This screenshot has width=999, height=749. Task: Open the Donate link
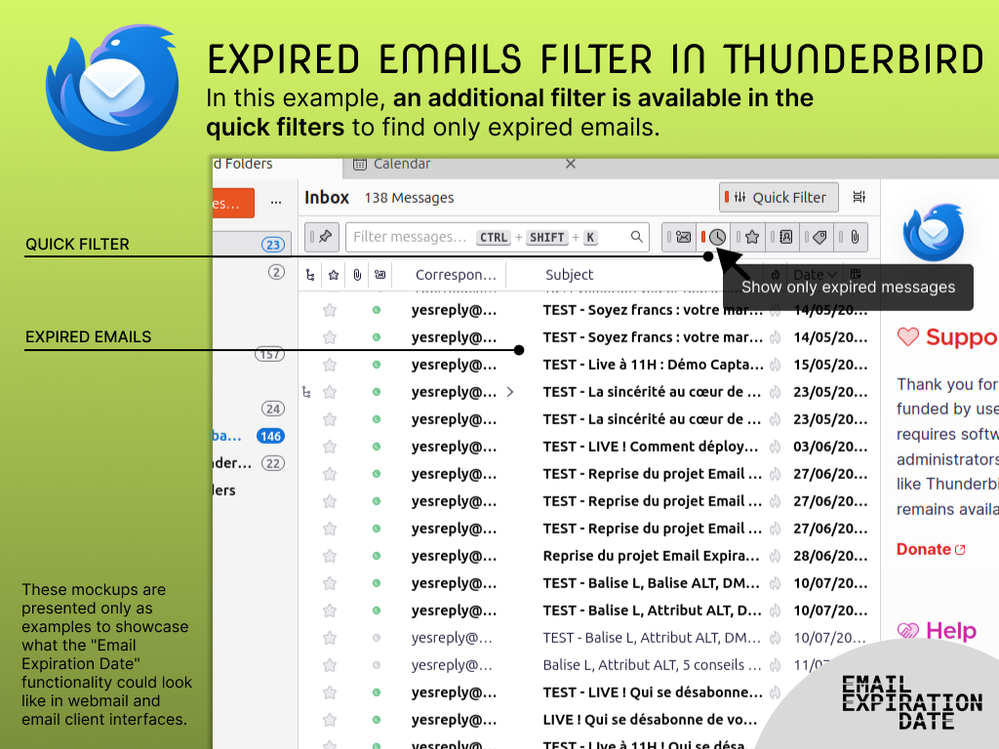pos(930,549)
